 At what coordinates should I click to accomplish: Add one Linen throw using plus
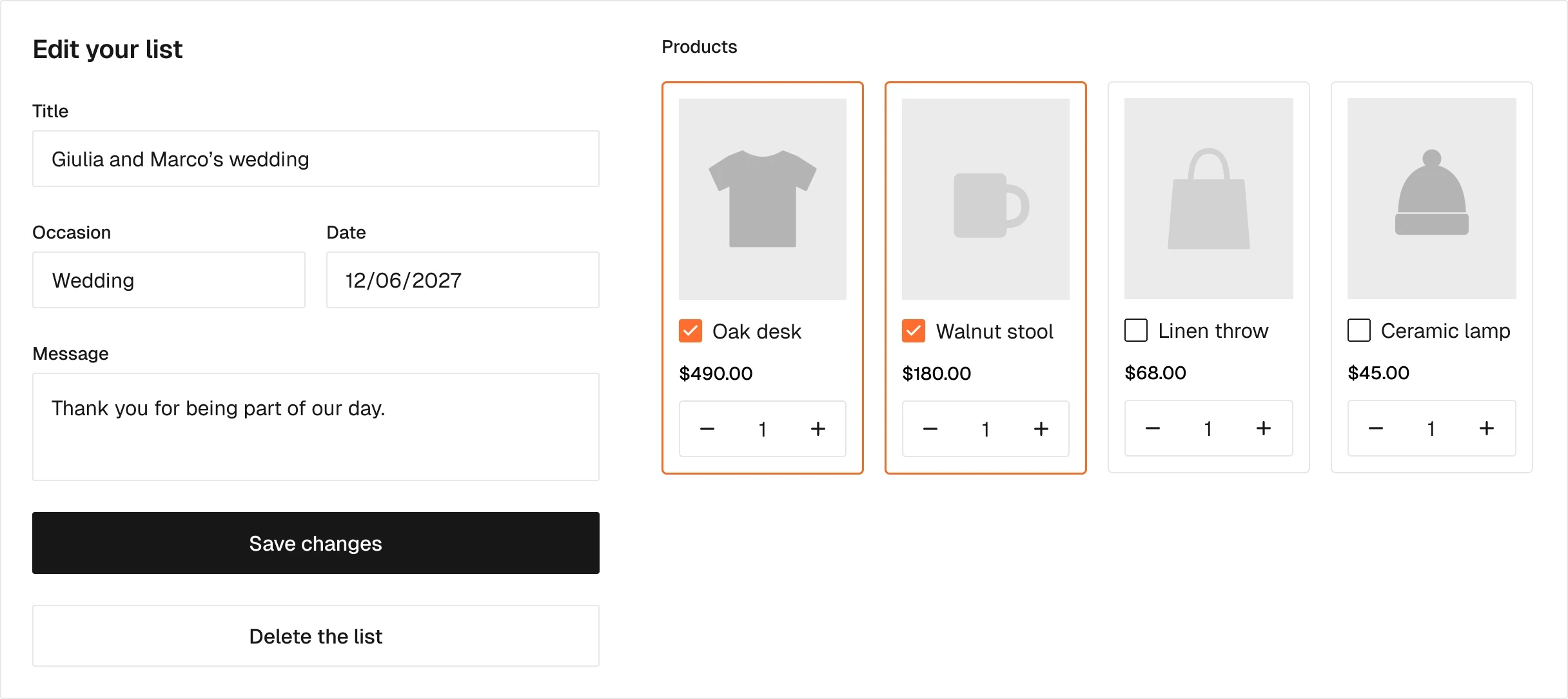click(1264, 428)
